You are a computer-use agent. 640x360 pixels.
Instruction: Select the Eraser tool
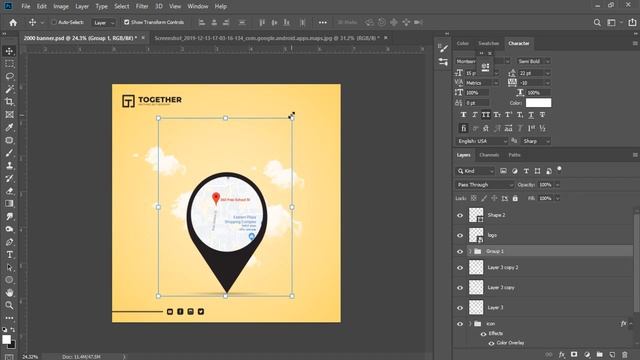coord(9,191)
